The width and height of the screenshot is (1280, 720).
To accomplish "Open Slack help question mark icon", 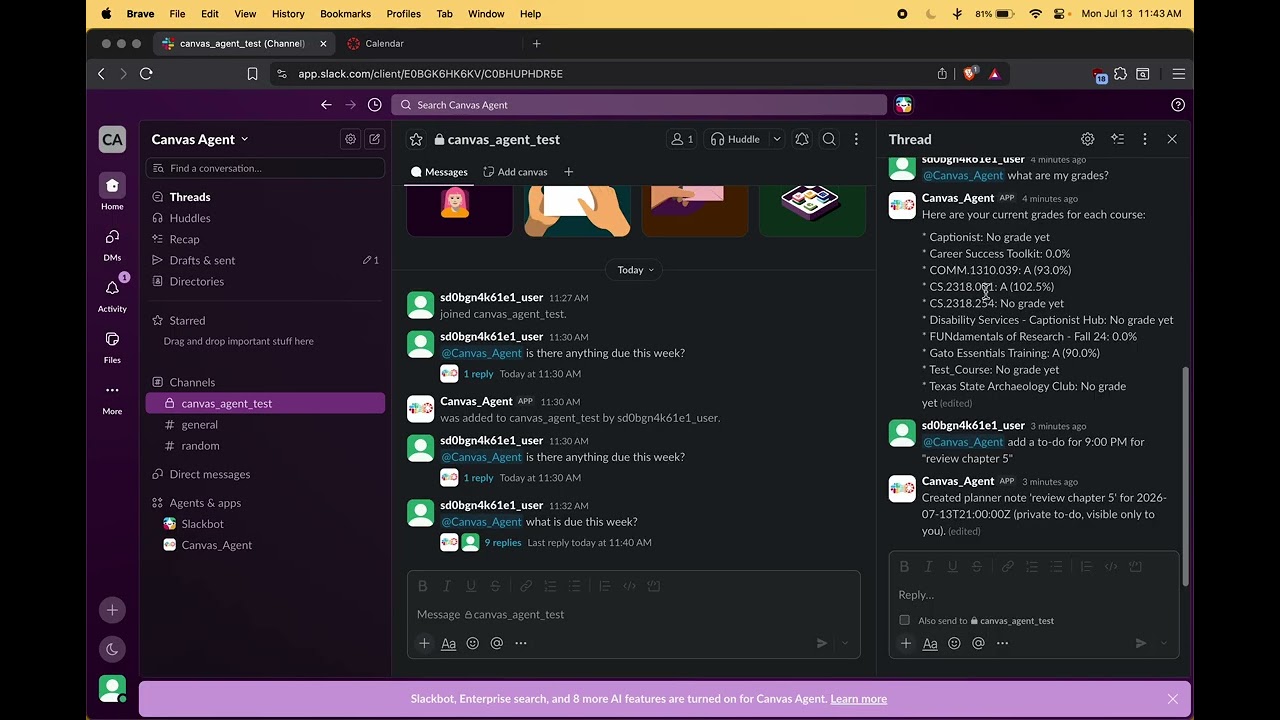I will (1178, 105).
